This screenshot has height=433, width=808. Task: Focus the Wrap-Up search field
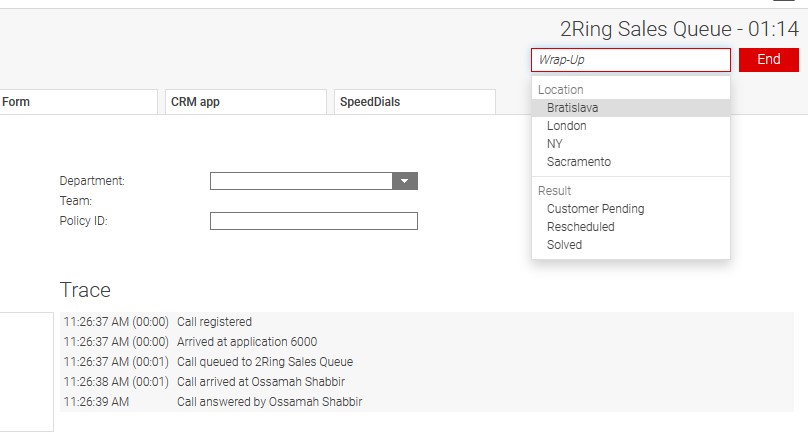pos(630,60)
